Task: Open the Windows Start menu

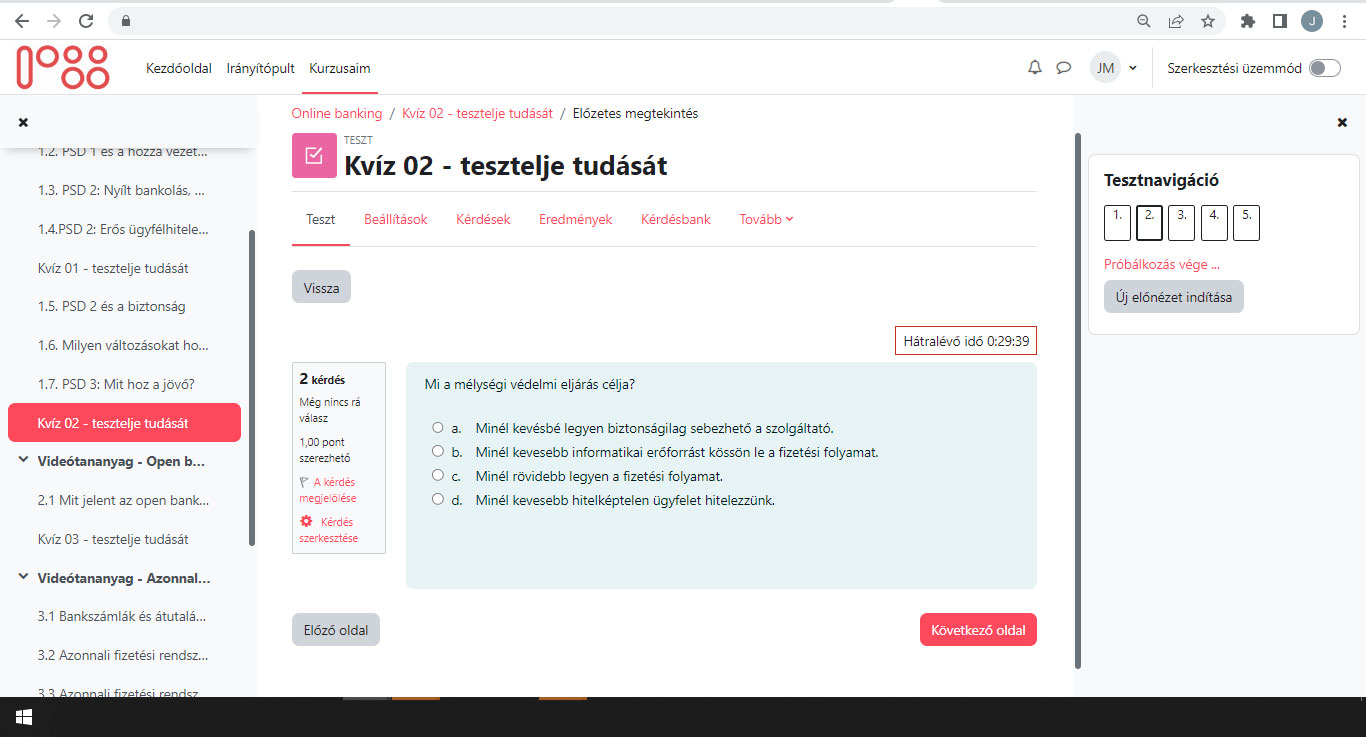Action: pos(23,716)
